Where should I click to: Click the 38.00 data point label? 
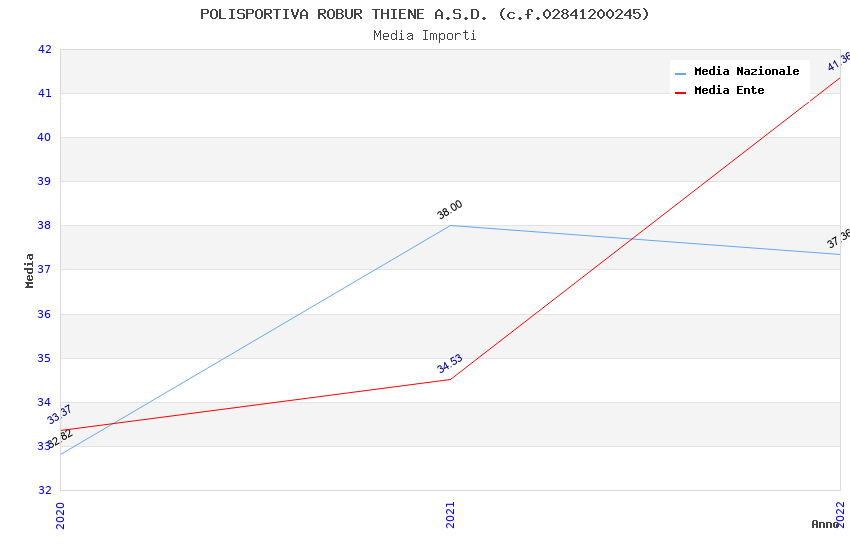tap(450, 209)
